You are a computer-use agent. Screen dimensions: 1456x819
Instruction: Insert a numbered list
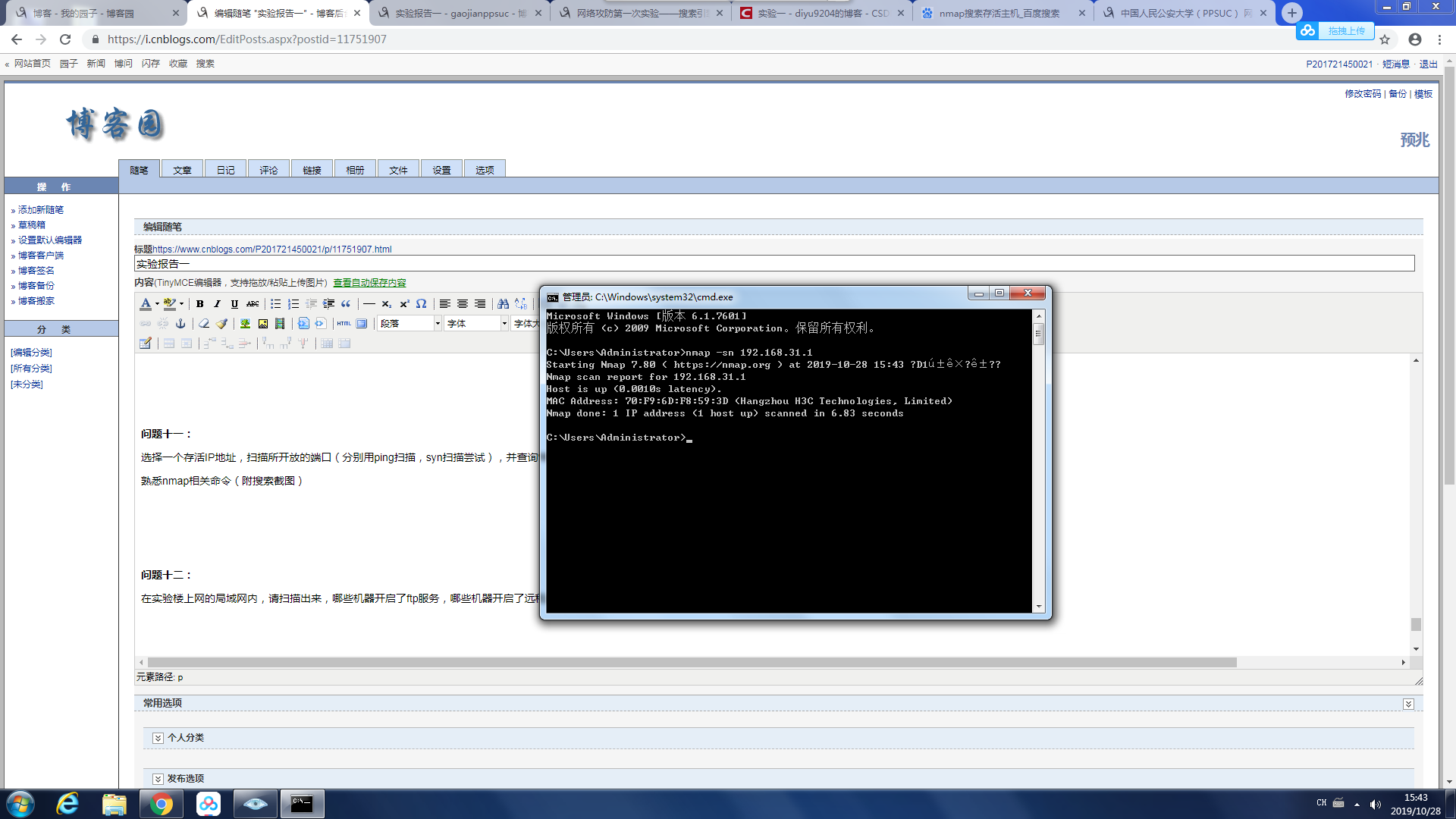tap(293, 304)
